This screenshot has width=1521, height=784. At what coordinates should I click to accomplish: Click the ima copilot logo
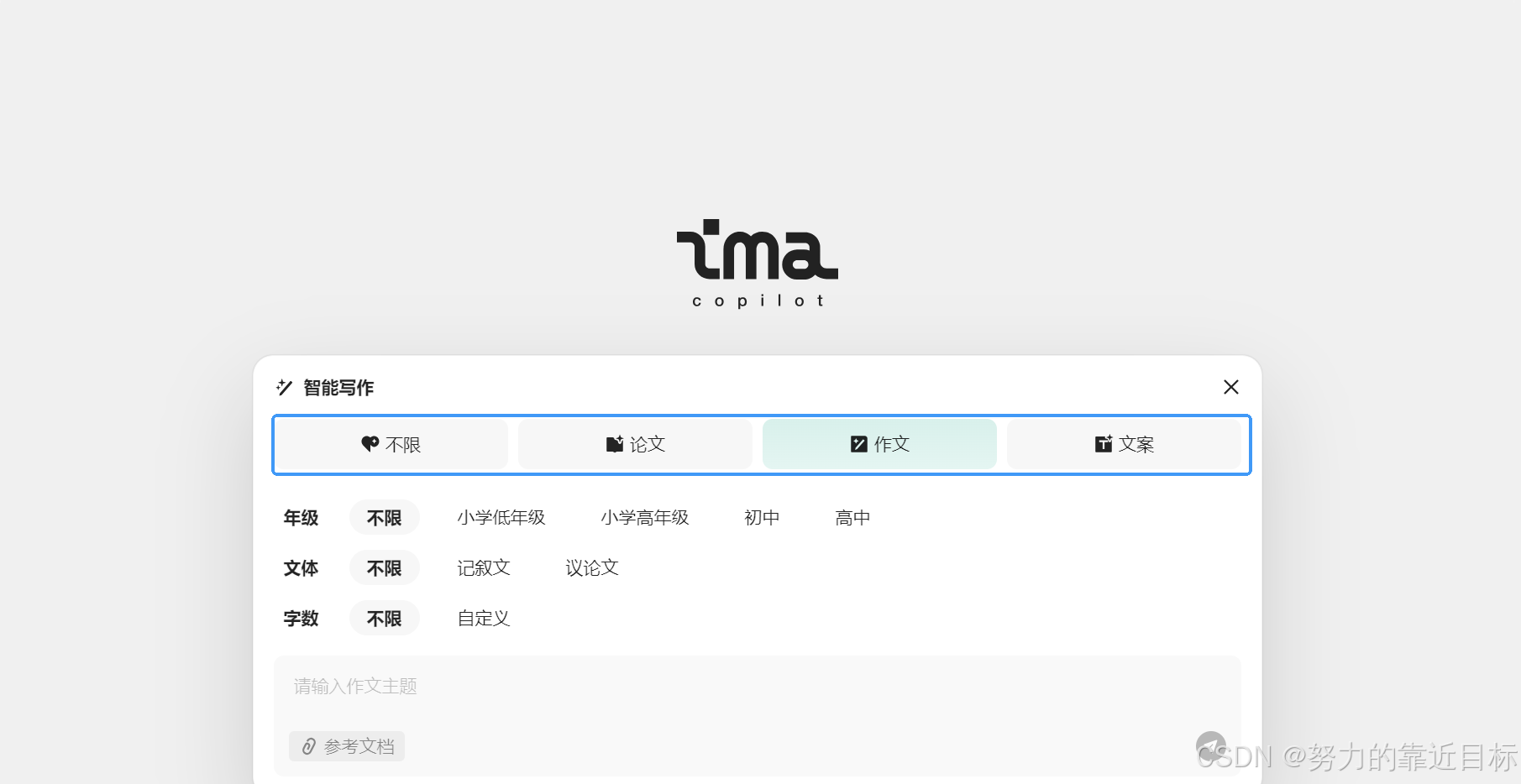click(x=758, y=263)
